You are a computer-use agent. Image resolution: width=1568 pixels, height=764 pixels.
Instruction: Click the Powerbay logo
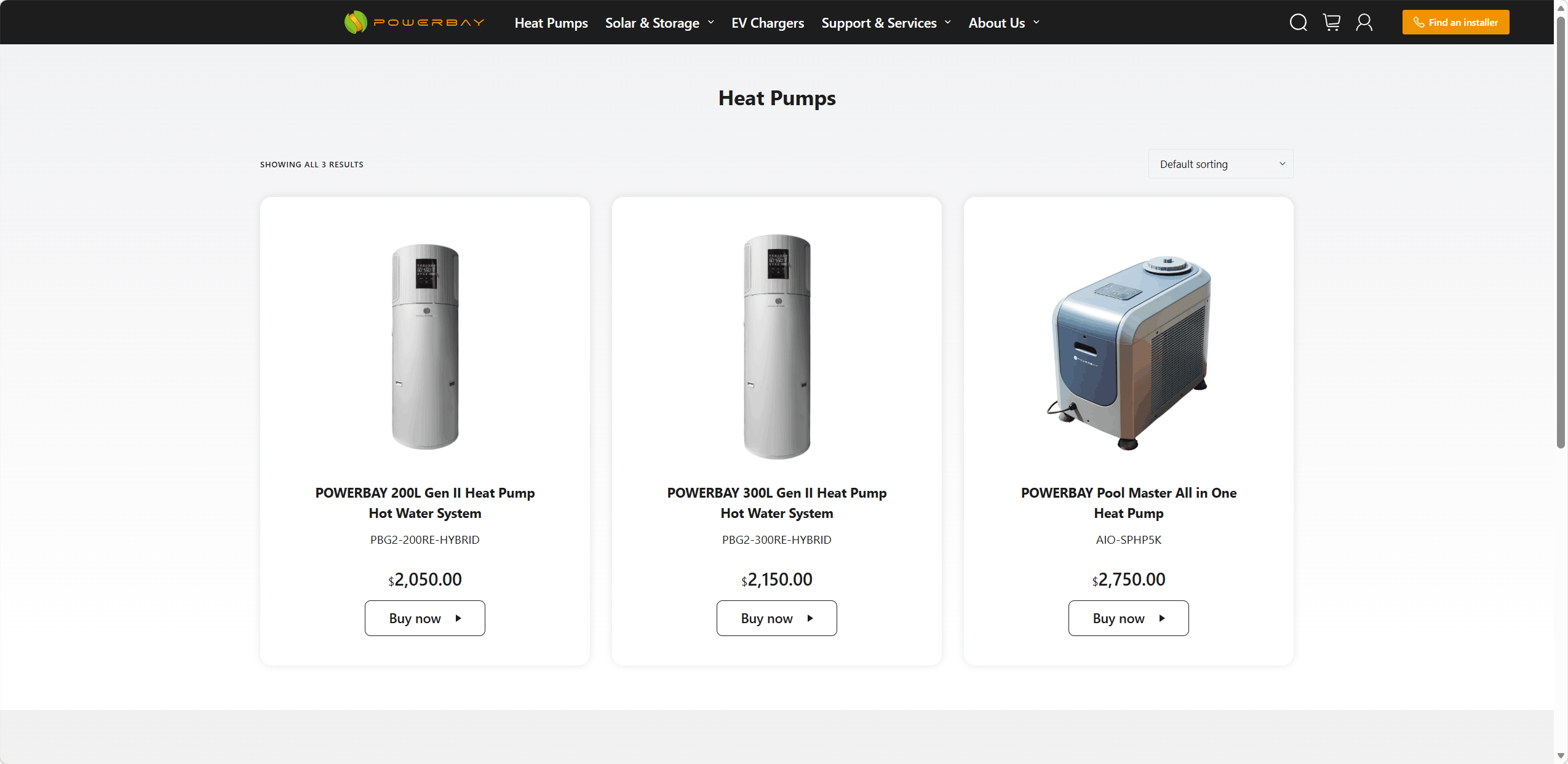[415, 23]
